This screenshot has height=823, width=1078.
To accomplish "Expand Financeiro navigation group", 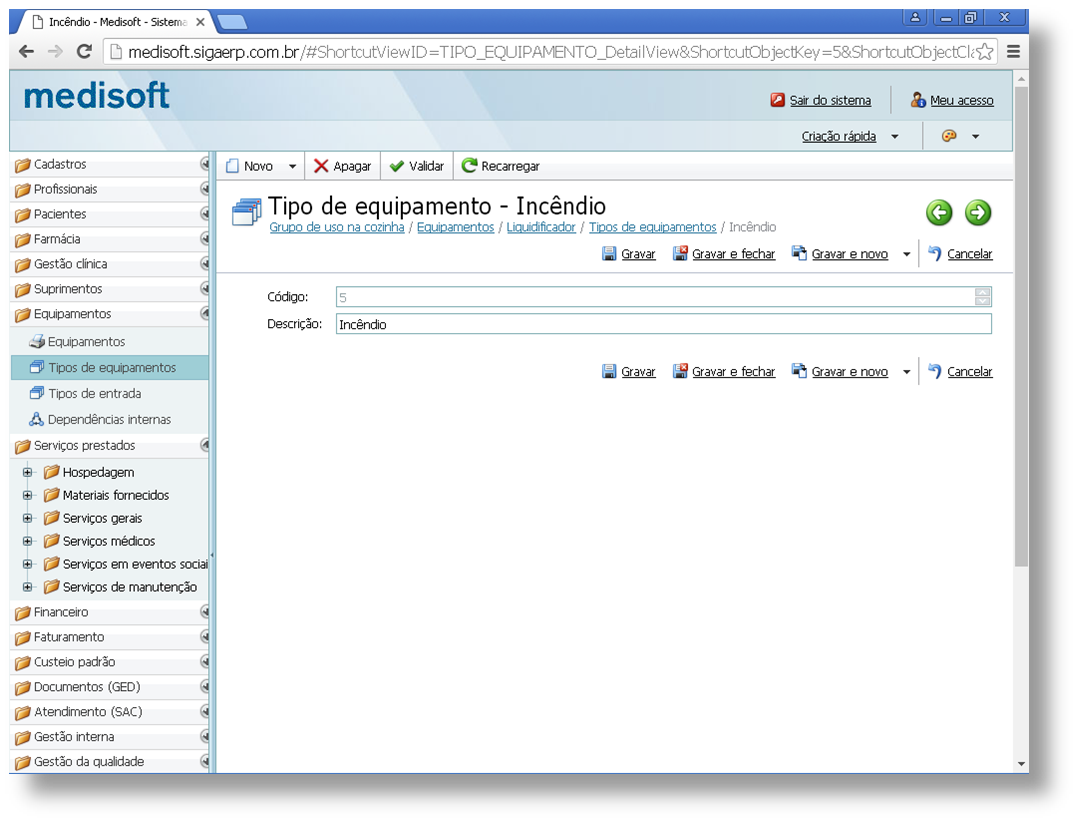I will coord(110,612).
